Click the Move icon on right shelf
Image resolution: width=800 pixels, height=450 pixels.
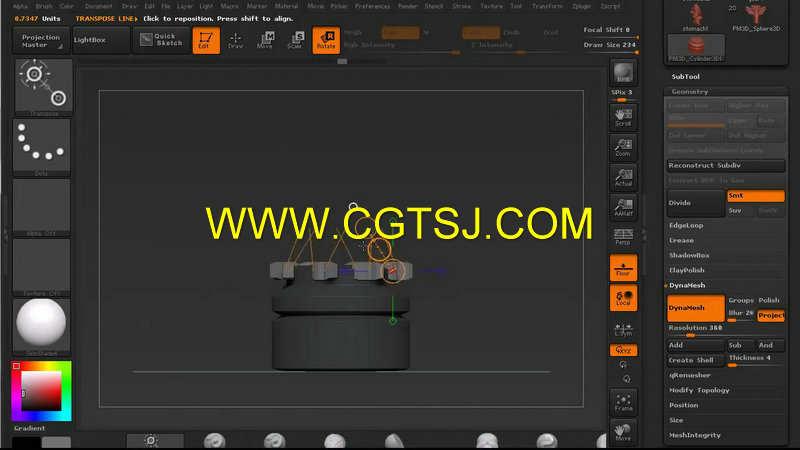click(623, 432)
